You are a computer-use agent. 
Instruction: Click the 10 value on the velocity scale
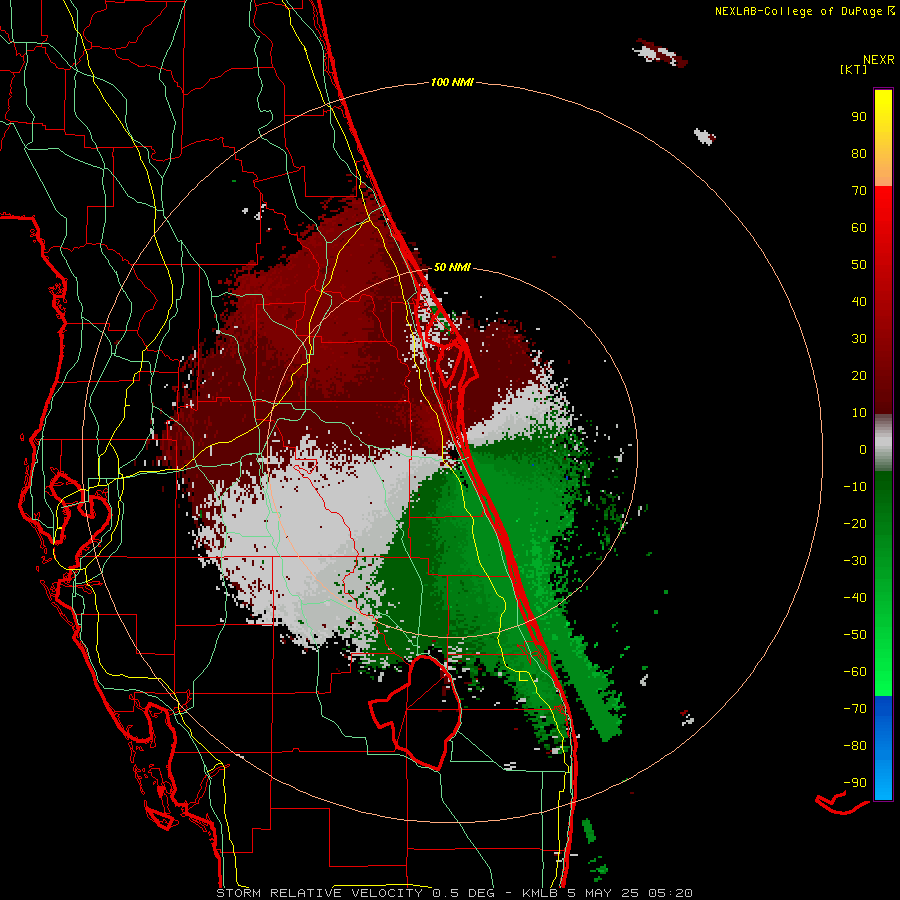coord(859,412)
